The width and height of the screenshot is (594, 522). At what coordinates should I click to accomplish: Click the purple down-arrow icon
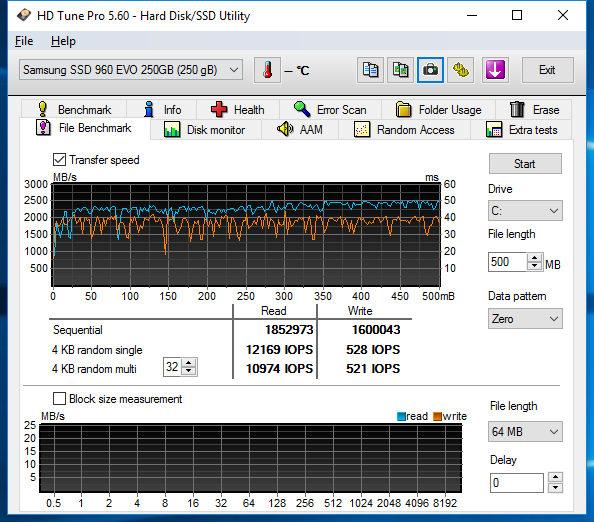(495, 70)
